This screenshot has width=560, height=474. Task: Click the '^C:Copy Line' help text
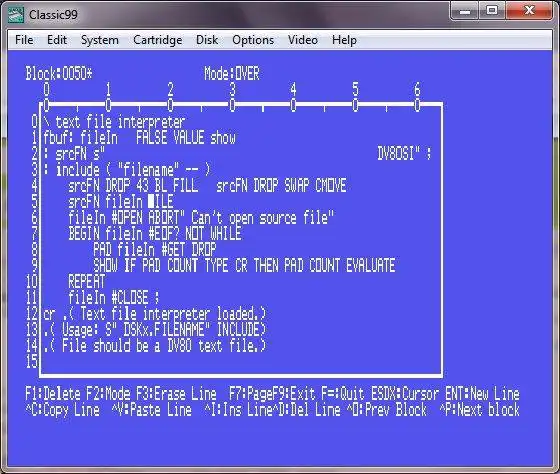[62, 410]
